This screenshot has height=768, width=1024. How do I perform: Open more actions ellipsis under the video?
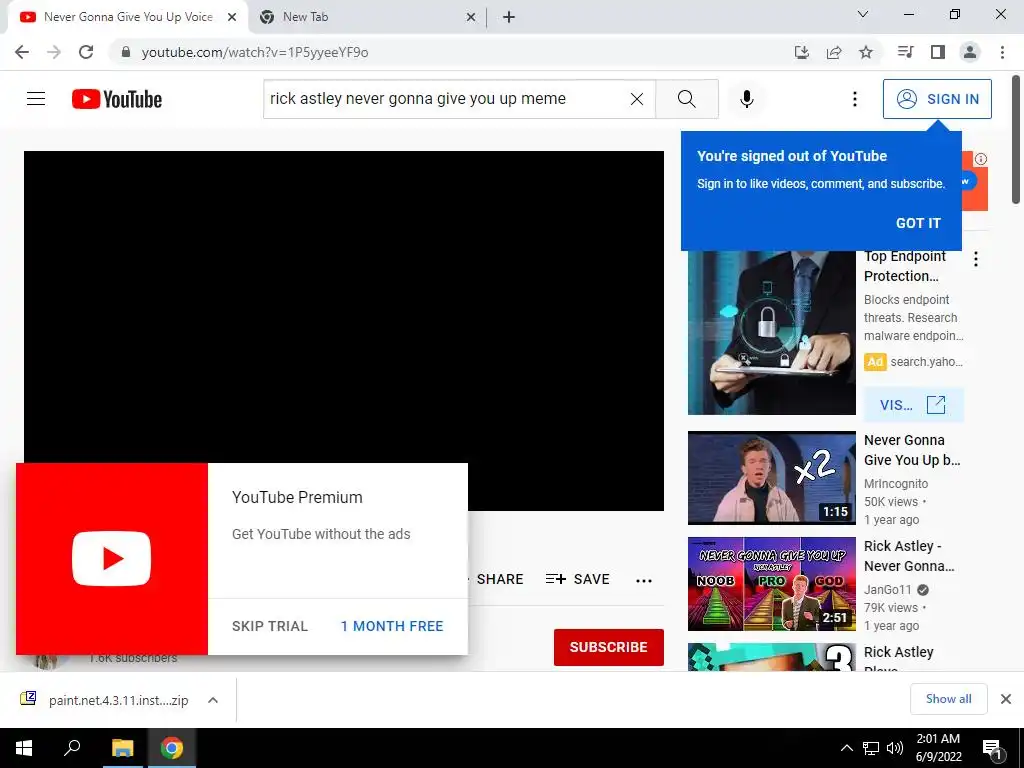[x=644, y=581]
